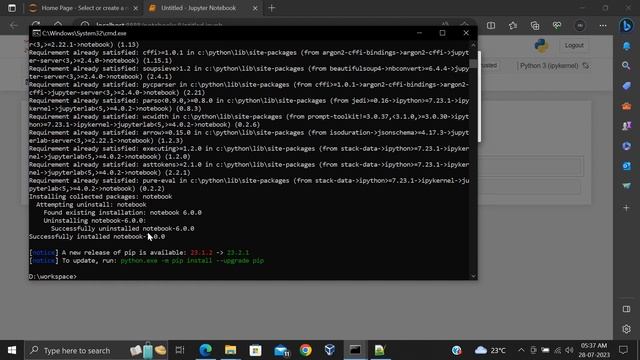Open Mail app from taskbar
Viewport: 640px width, 360px height.
281,350
